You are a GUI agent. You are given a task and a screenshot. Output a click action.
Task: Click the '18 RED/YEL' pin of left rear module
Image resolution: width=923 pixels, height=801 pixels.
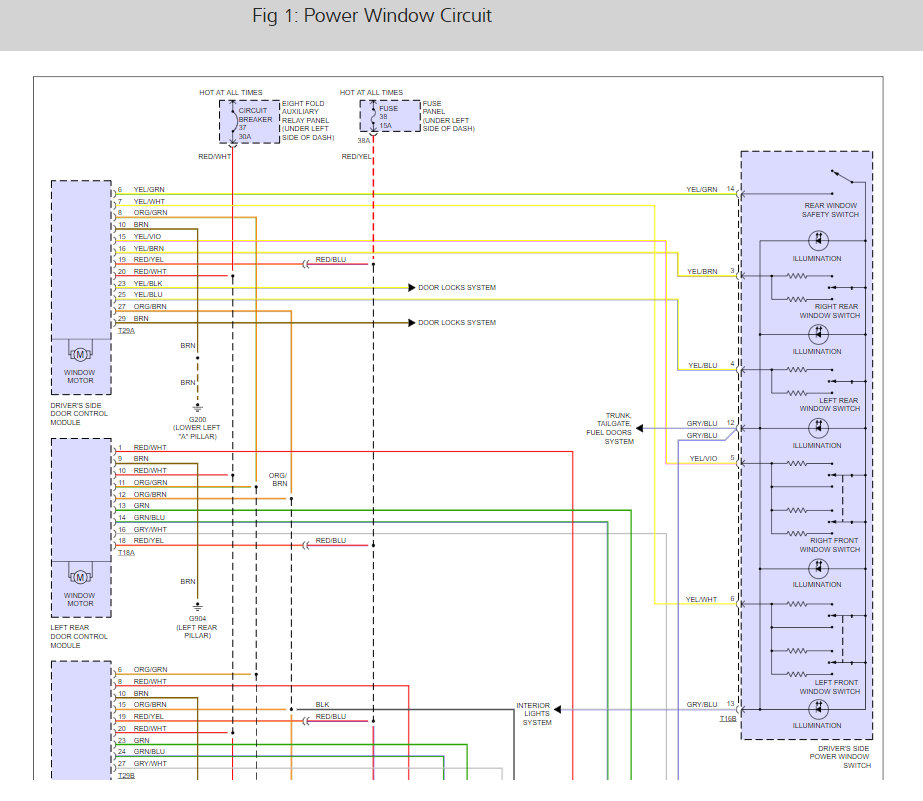tap(141, 540)
